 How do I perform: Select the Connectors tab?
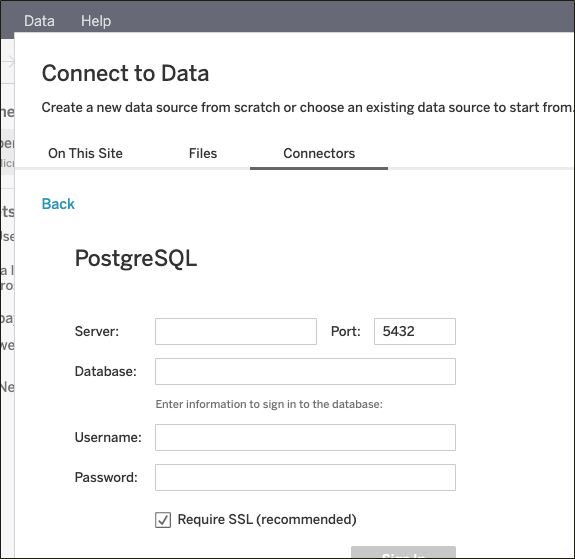pos(319,153)
